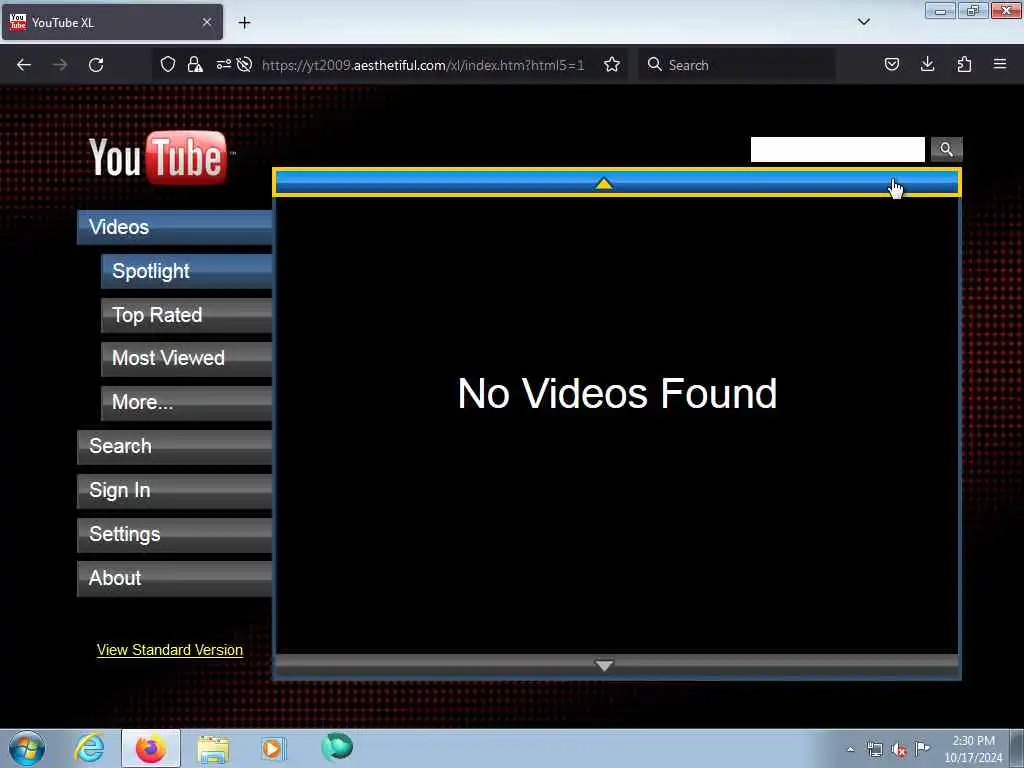1024x768 pixels.
Task: Select the Most Viewed category
Action: (186, 359)
